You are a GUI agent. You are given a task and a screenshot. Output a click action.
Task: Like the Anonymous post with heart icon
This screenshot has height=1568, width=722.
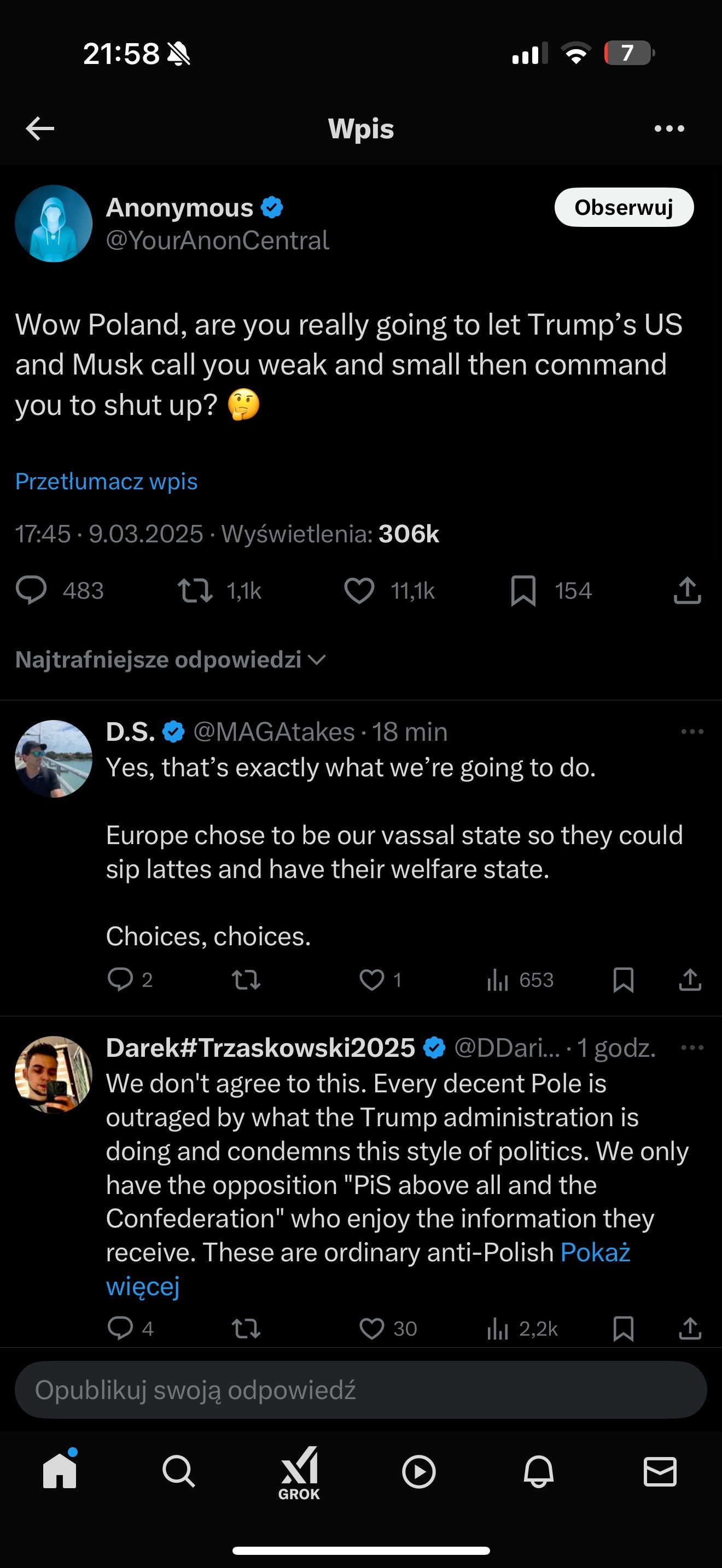tap(359, 590)
